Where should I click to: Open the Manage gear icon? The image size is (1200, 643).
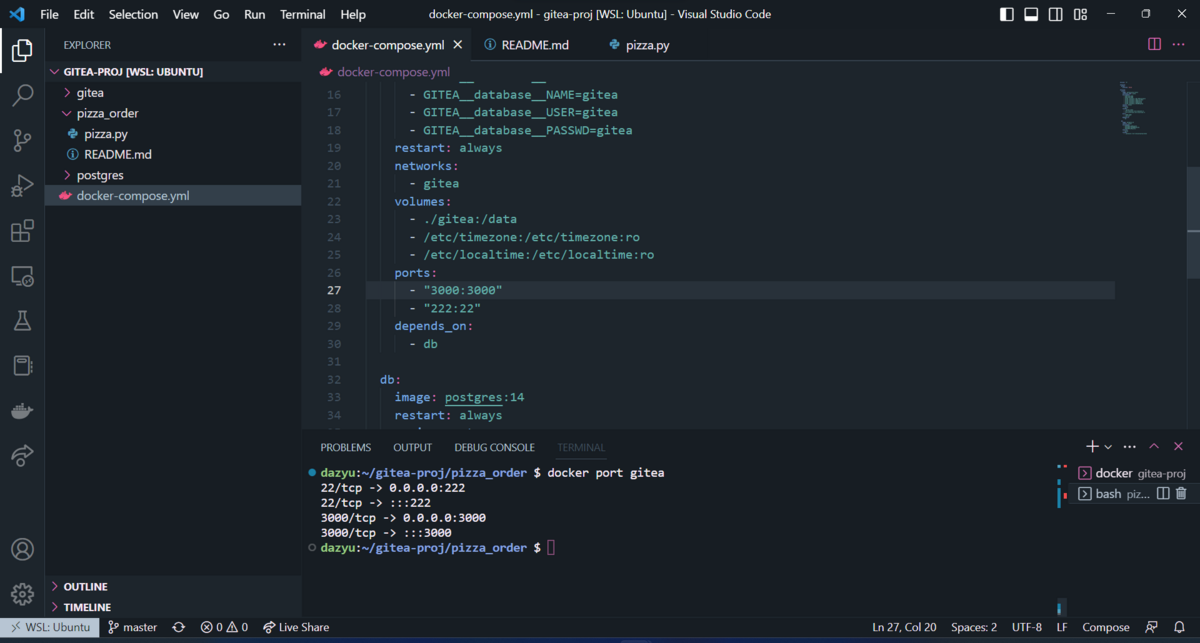tap(22, 594)
